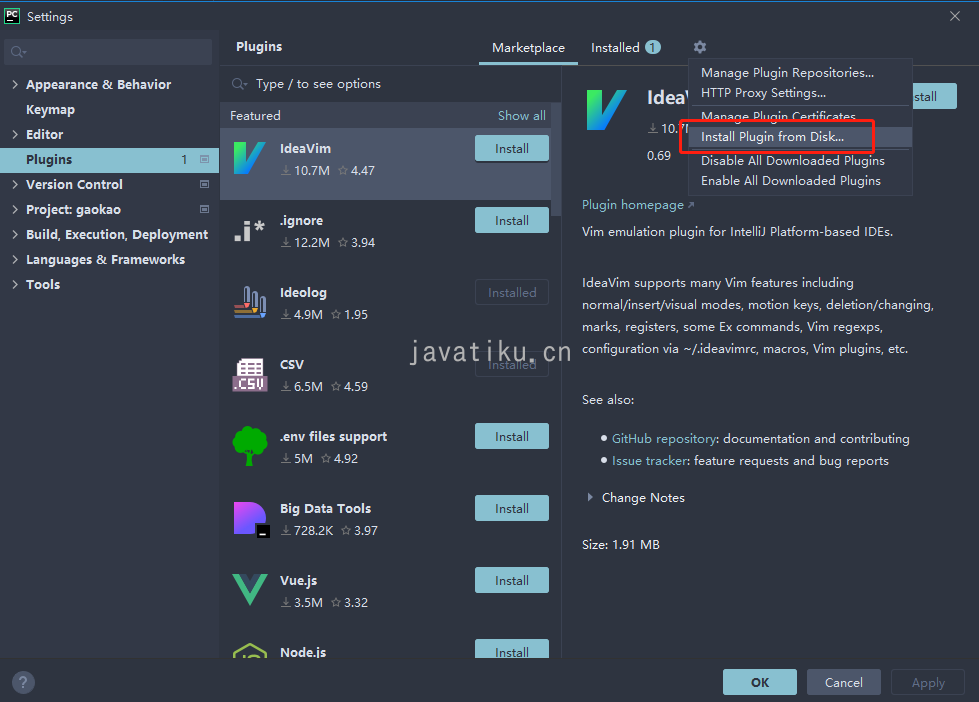979x702 pixels.
Task: Expand the Editor settings group
Action: 15,134
